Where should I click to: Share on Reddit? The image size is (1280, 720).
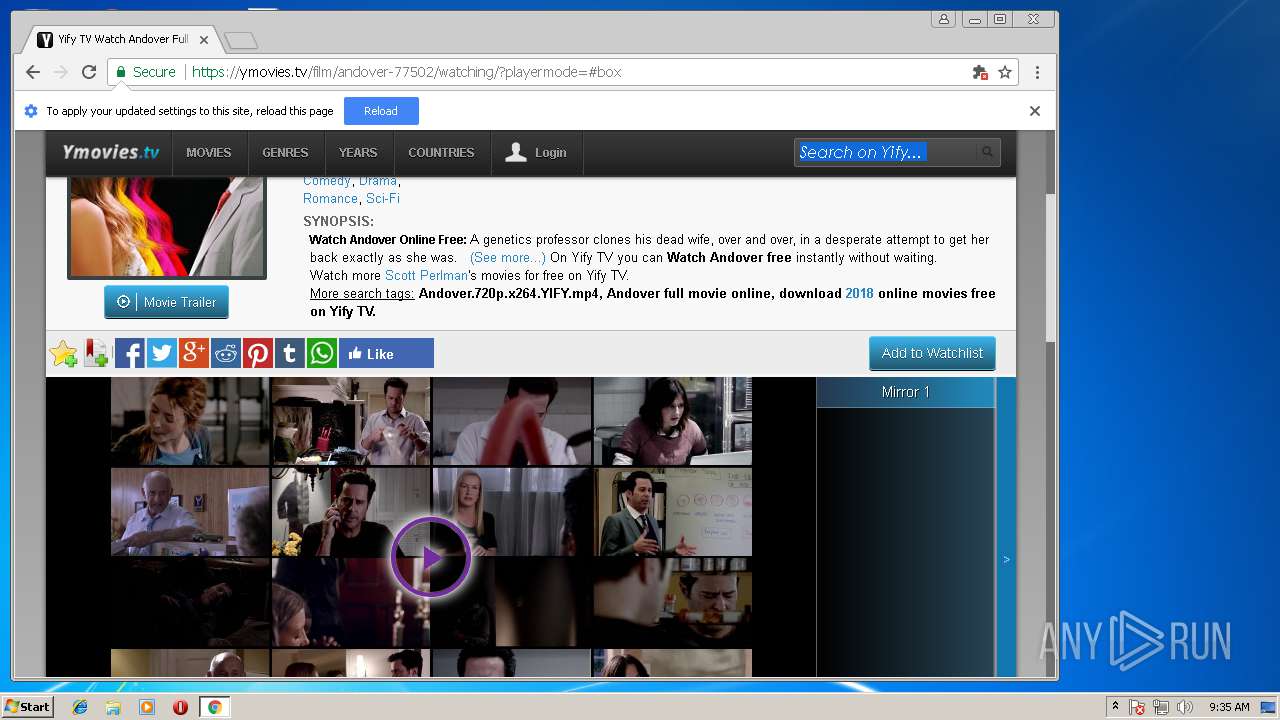225,353
